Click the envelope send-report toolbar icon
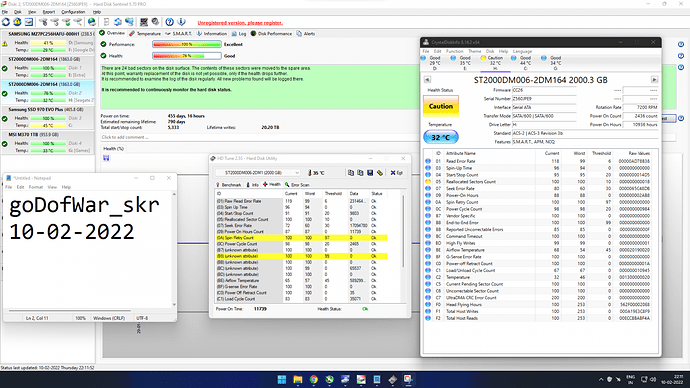The height and width of the screenshot is (388, 690). (x=29, y=22)
